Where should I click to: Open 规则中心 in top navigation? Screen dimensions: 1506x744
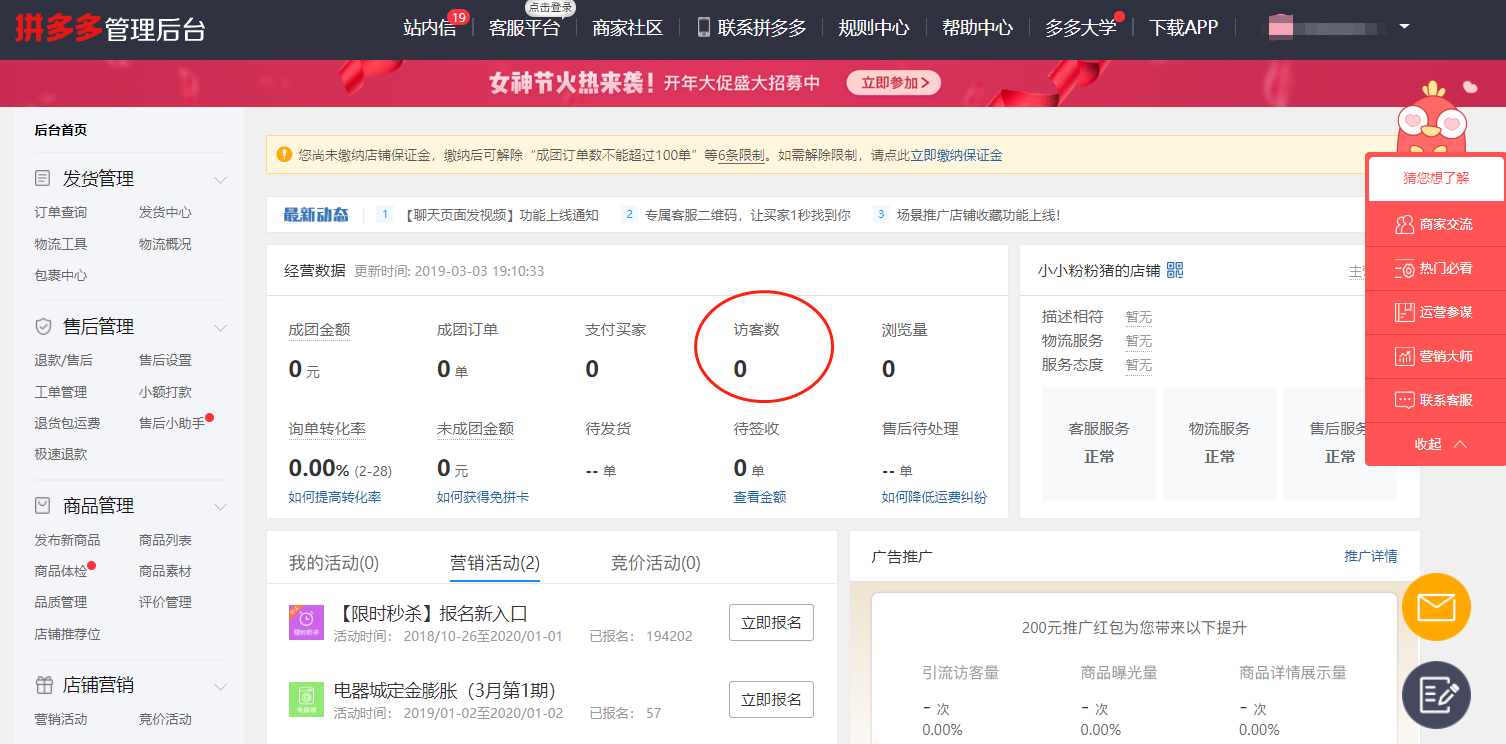pos(874,28)
